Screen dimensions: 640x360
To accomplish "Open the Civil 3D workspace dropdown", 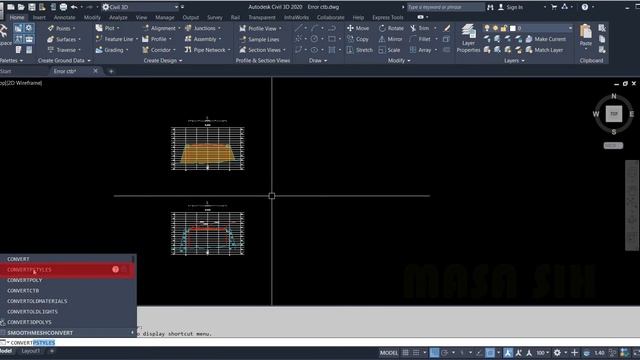I will 176,7.
